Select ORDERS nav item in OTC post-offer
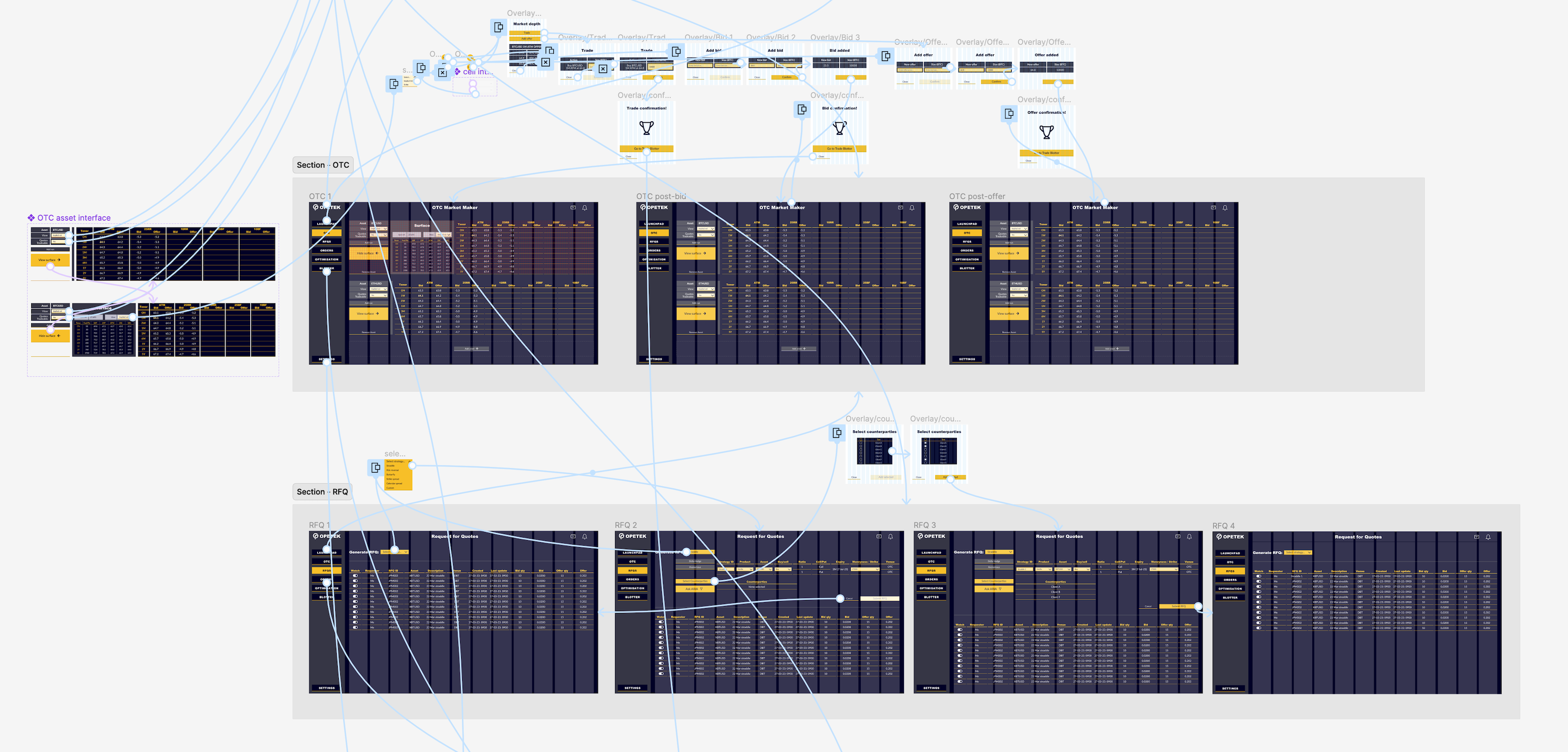Screen dimensions: 1568x752 966,250
